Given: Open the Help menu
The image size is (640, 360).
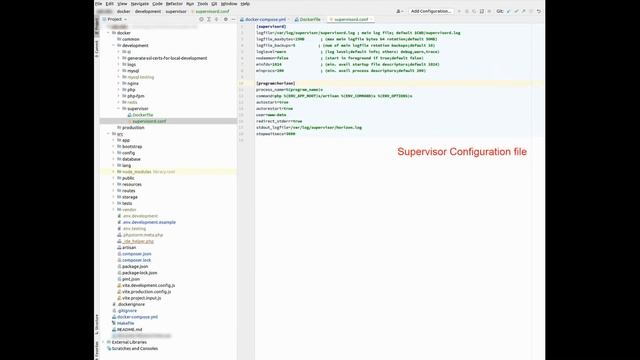Looking at the screenshot, I should (x=245, y=4).
